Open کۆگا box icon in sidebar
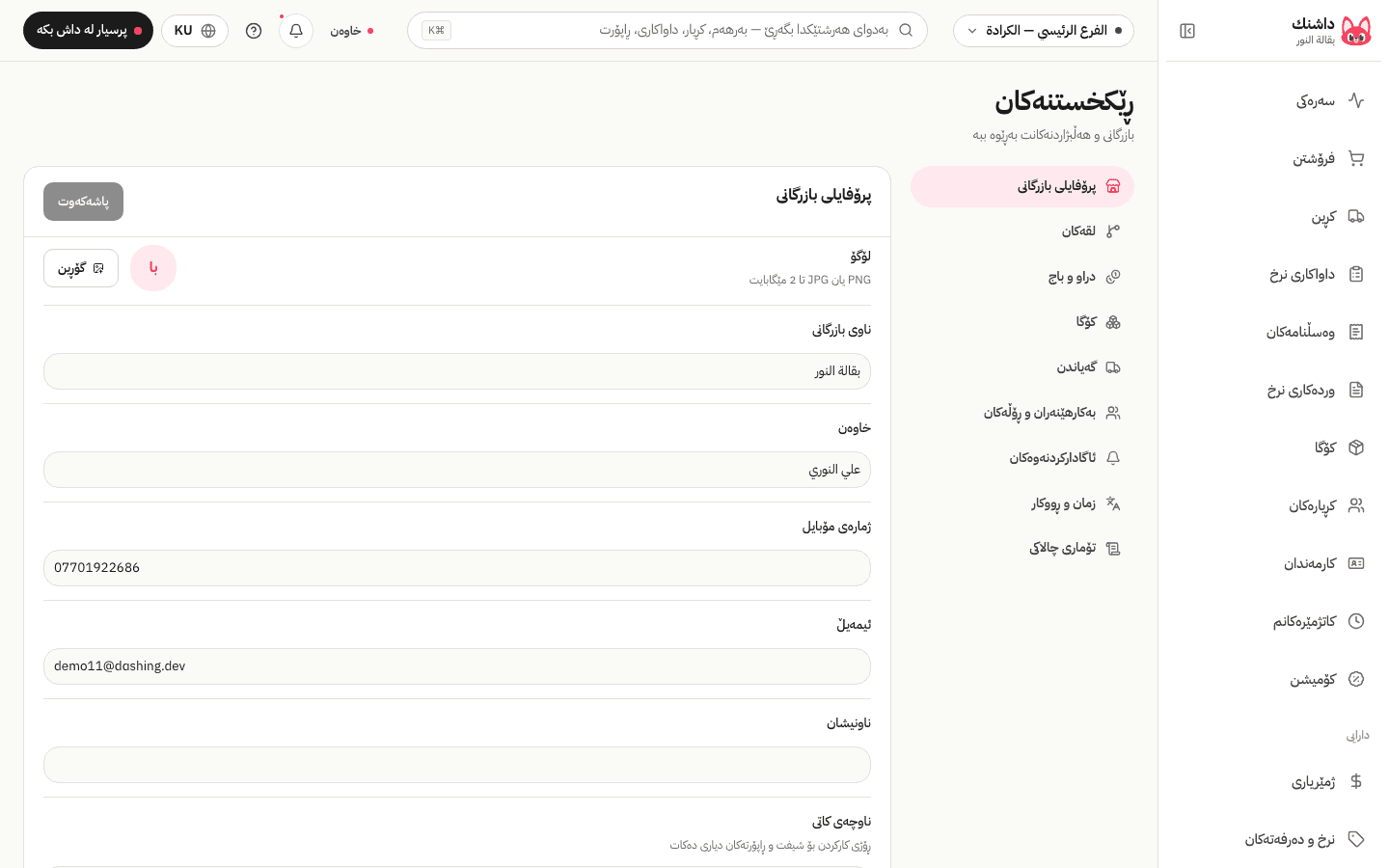The image size is (1389, 868). pyautogui.click(x=1356, y=448)
